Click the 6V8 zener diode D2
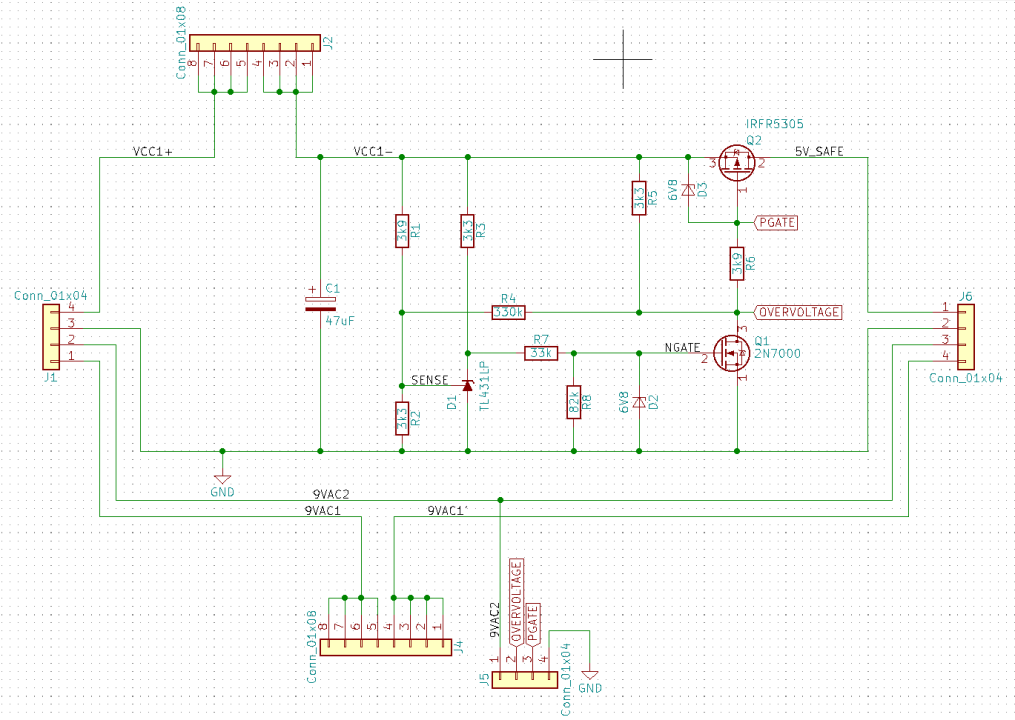1015x720 pixels. (x=638, y=400)
